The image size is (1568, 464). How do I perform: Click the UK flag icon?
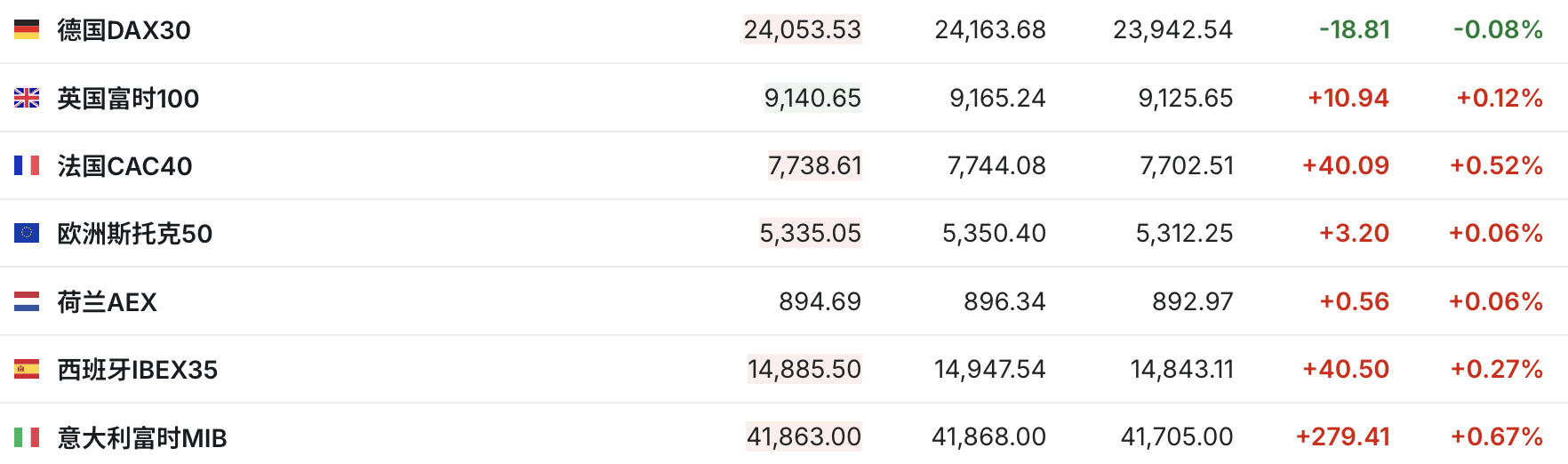pos(27,98)
